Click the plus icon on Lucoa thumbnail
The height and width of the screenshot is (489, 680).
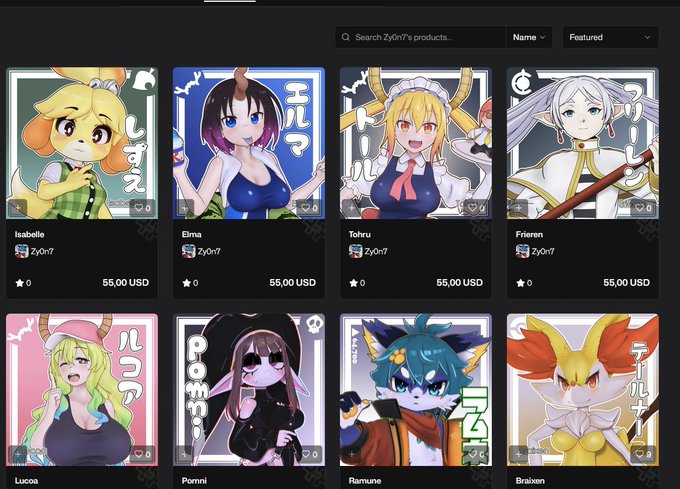click(x=18, y=454)
